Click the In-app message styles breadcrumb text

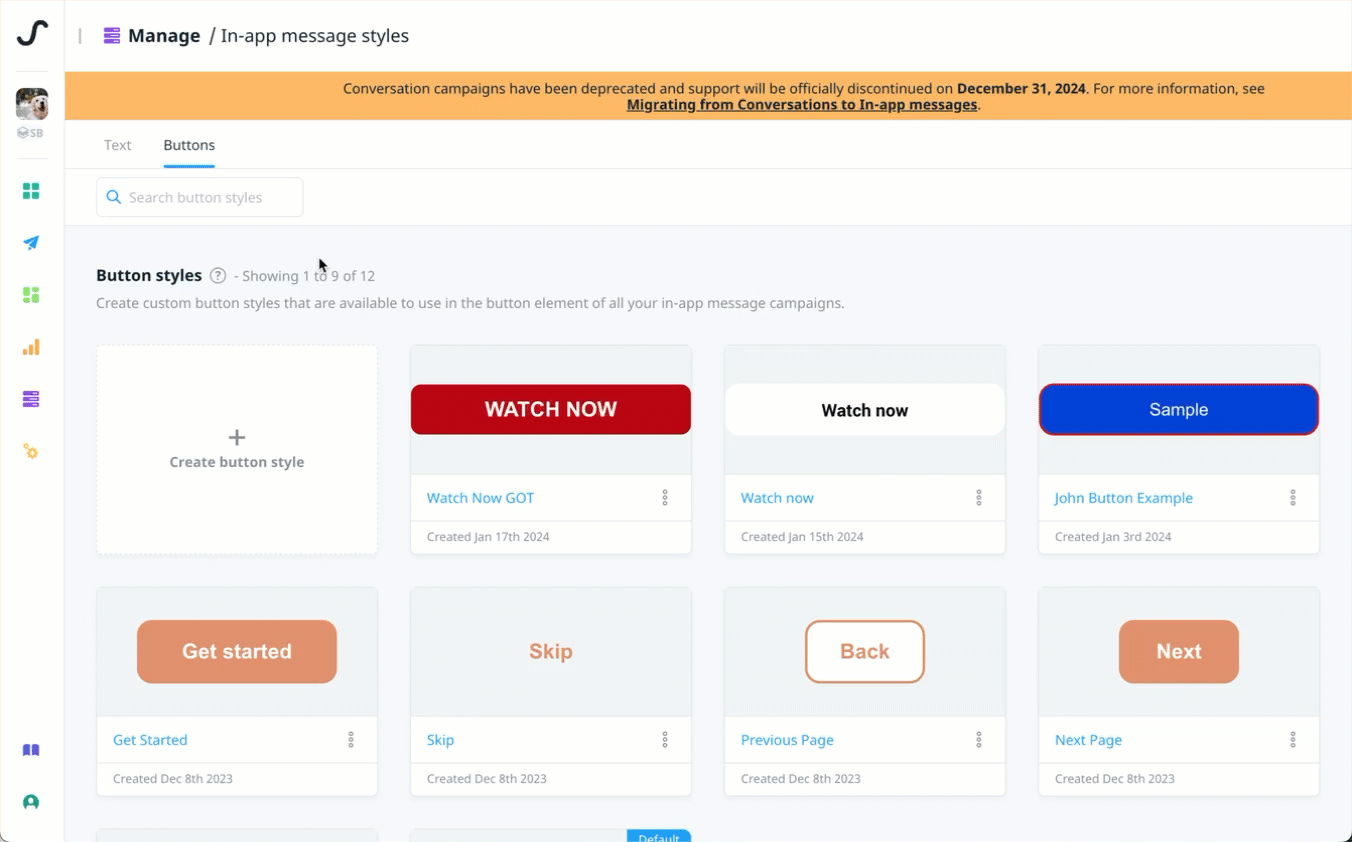coord(315,36)
